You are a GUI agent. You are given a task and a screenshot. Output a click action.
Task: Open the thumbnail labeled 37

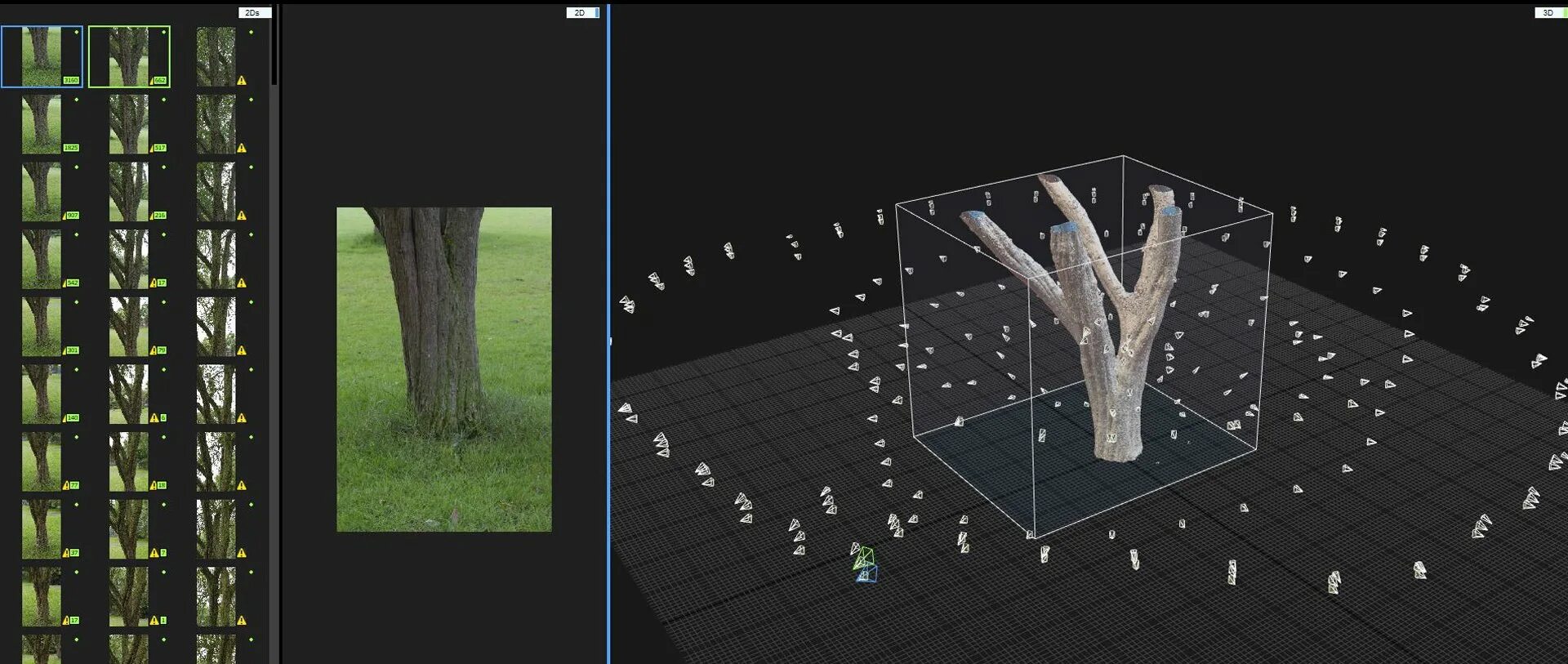click(x=42, y=529)
